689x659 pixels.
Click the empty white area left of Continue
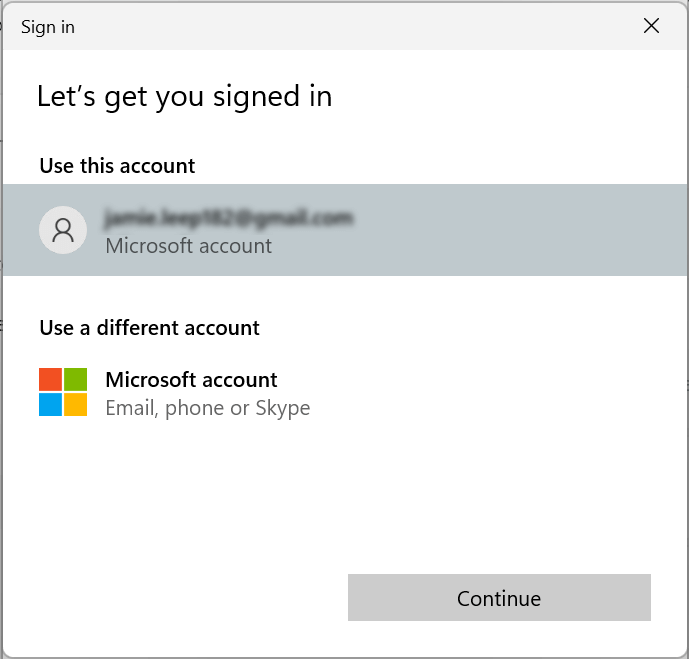(180, 598)
